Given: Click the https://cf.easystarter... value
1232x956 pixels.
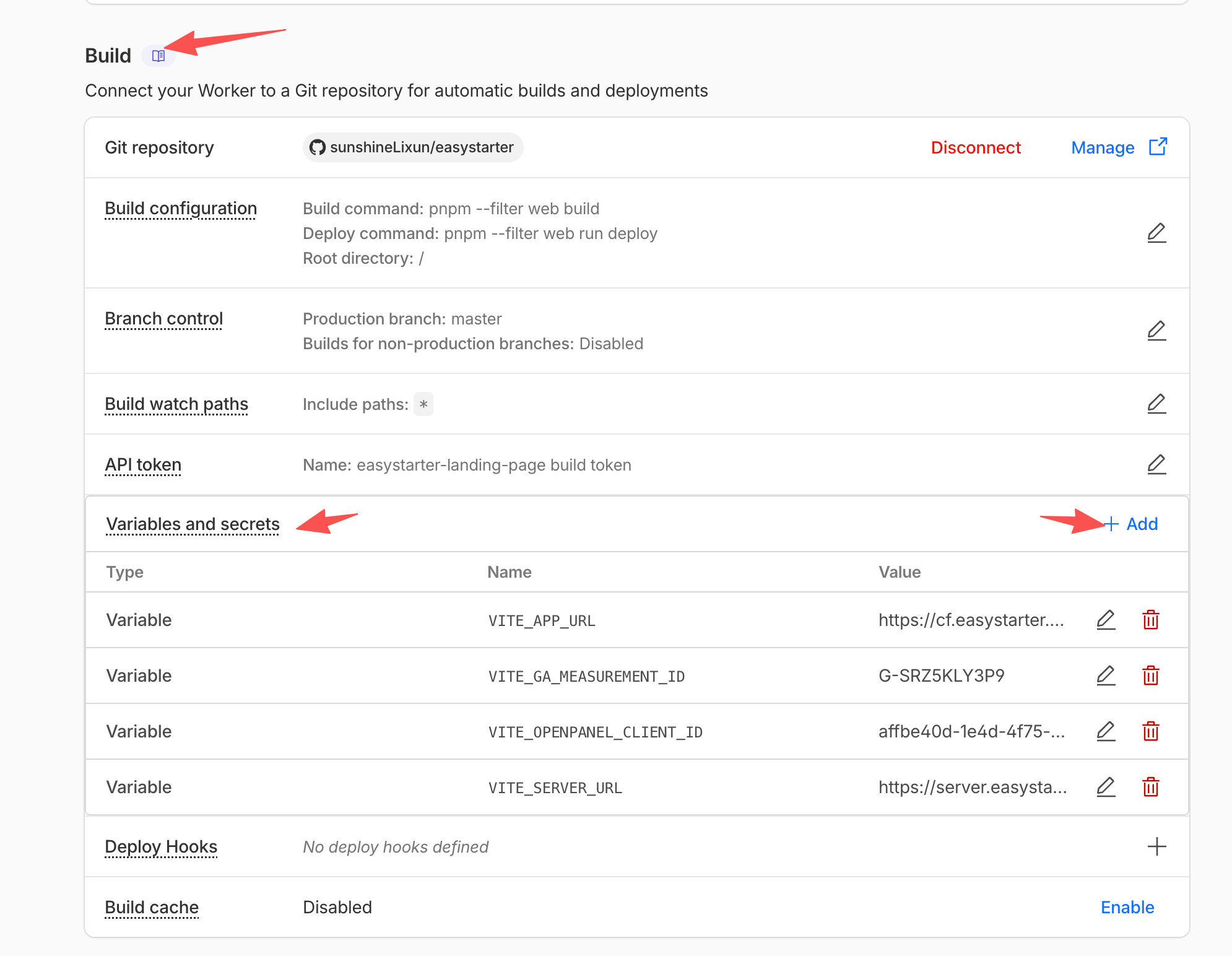Looking at the screenshot, I should tap(971, 620).
